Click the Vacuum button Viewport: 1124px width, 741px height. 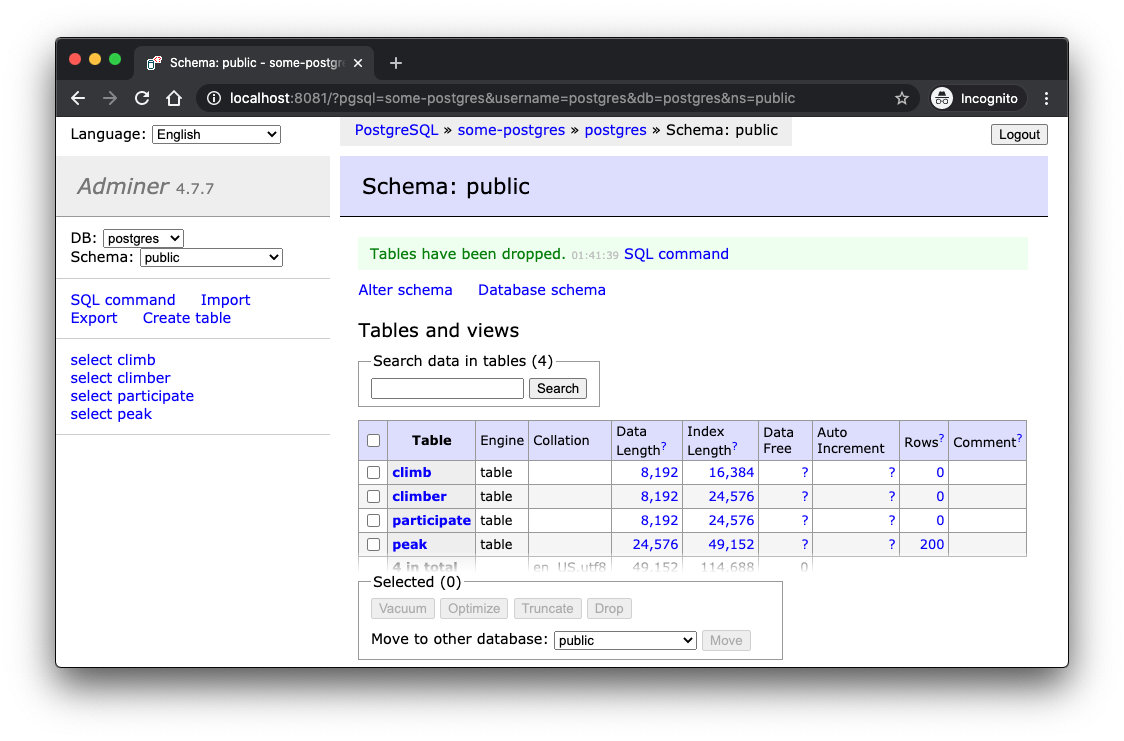coord(403,608)
